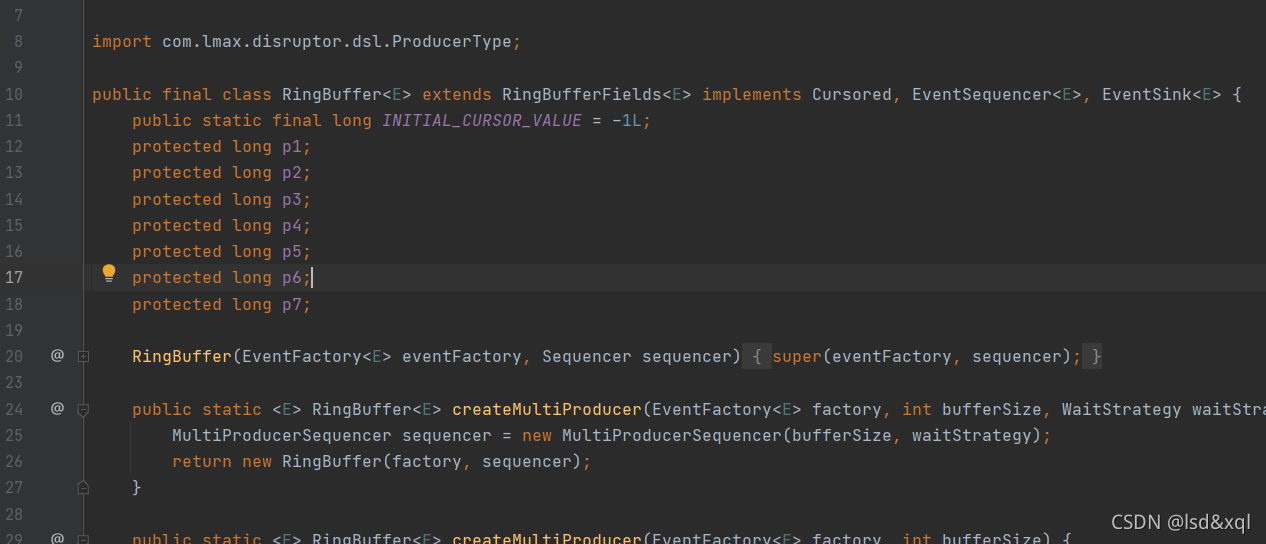
Task: Click line number 11 in the gutter
Action: (x=14, y=121)
